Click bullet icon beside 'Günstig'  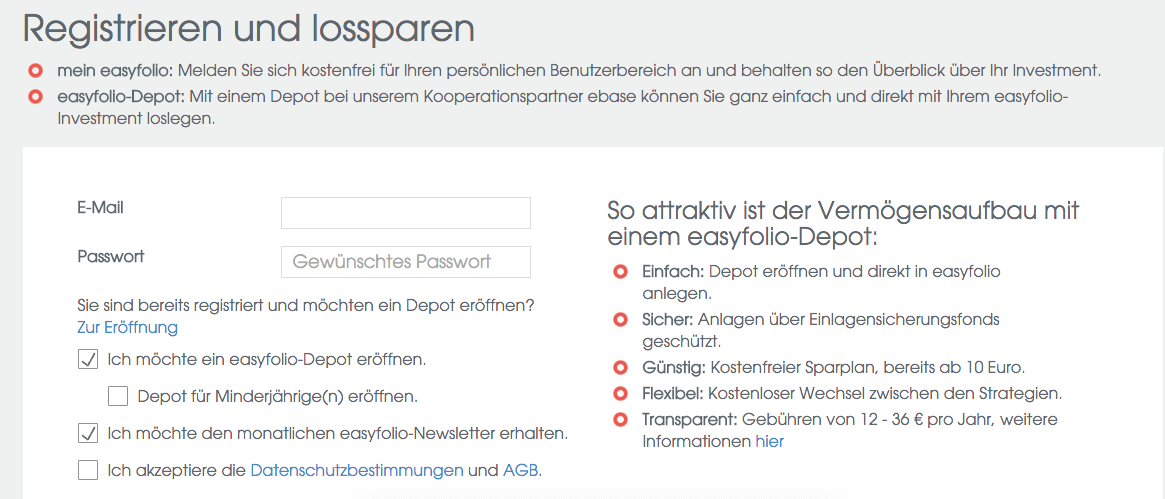(618, 368)
